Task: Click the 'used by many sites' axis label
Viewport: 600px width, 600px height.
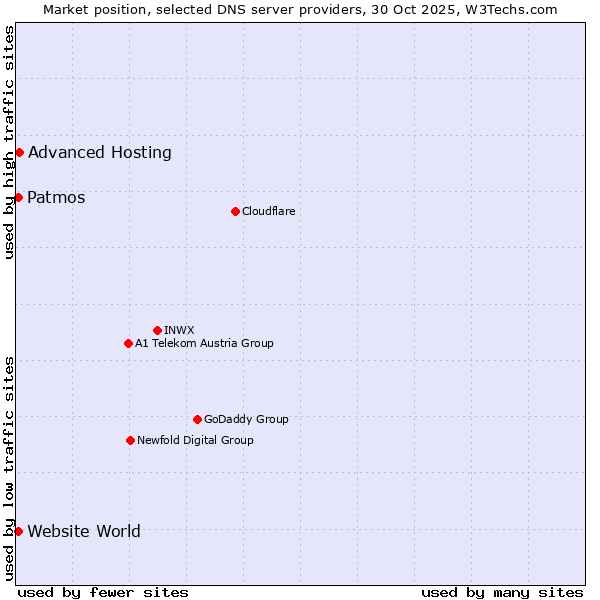Action: (x=501, y=592)
